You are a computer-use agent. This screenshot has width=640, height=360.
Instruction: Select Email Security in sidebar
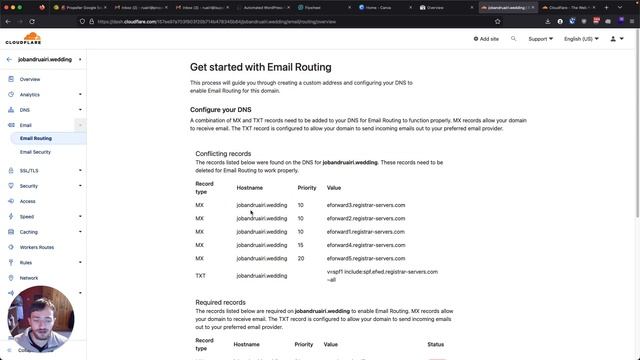[36, 152]
